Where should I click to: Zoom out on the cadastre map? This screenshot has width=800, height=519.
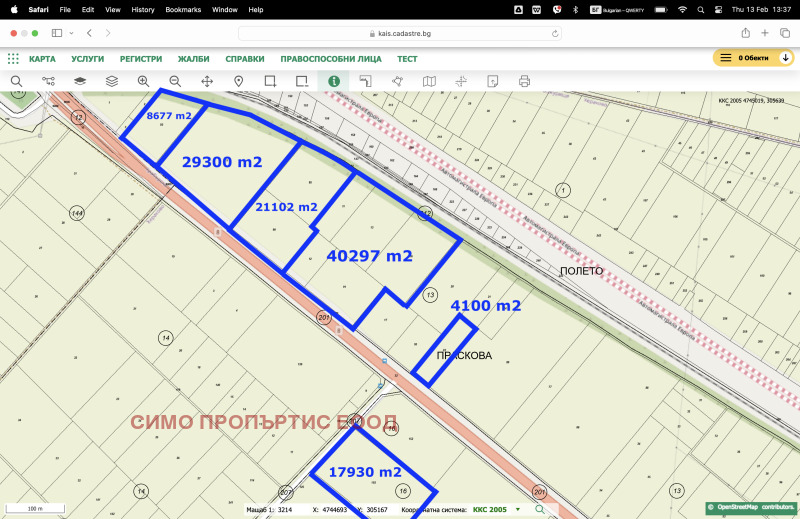click(x=175, y=81)
